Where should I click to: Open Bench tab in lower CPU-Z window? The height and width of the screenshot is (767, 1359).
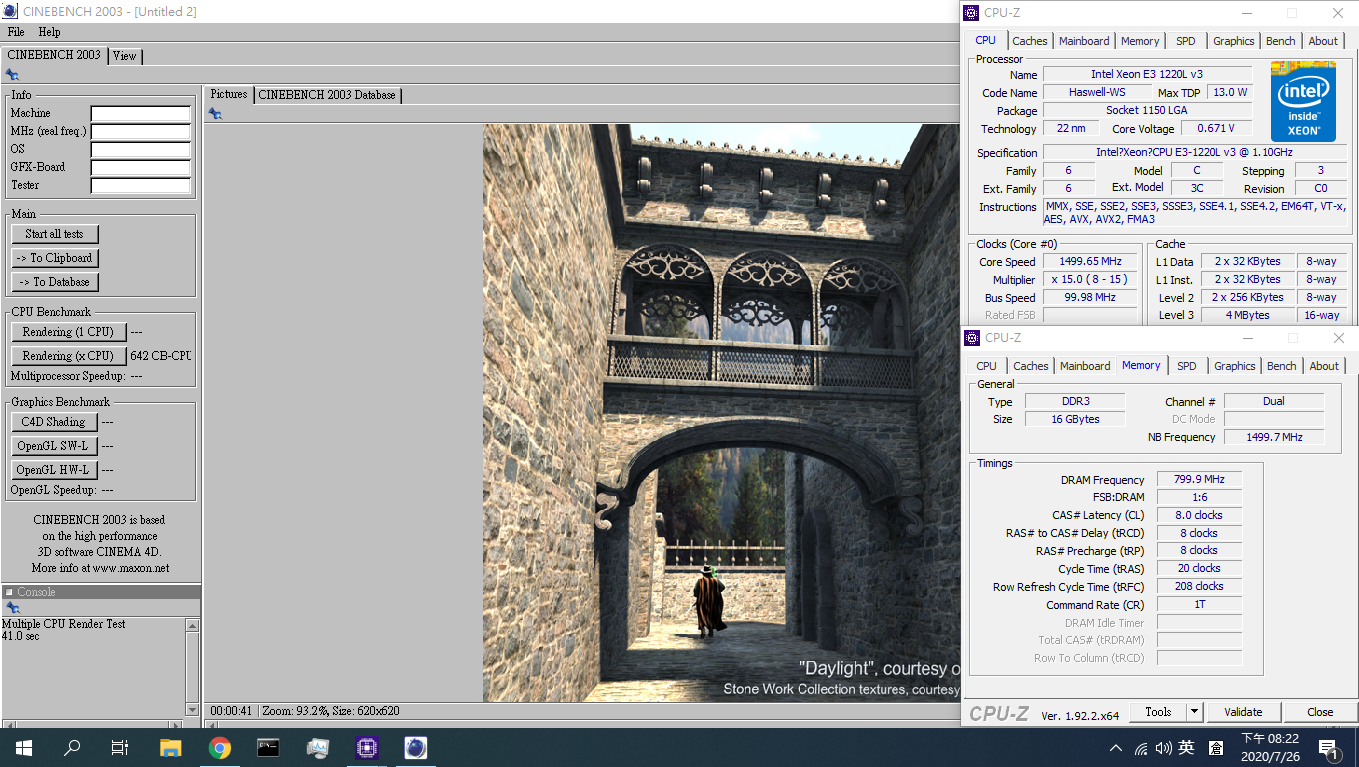tap(1282, 366)
